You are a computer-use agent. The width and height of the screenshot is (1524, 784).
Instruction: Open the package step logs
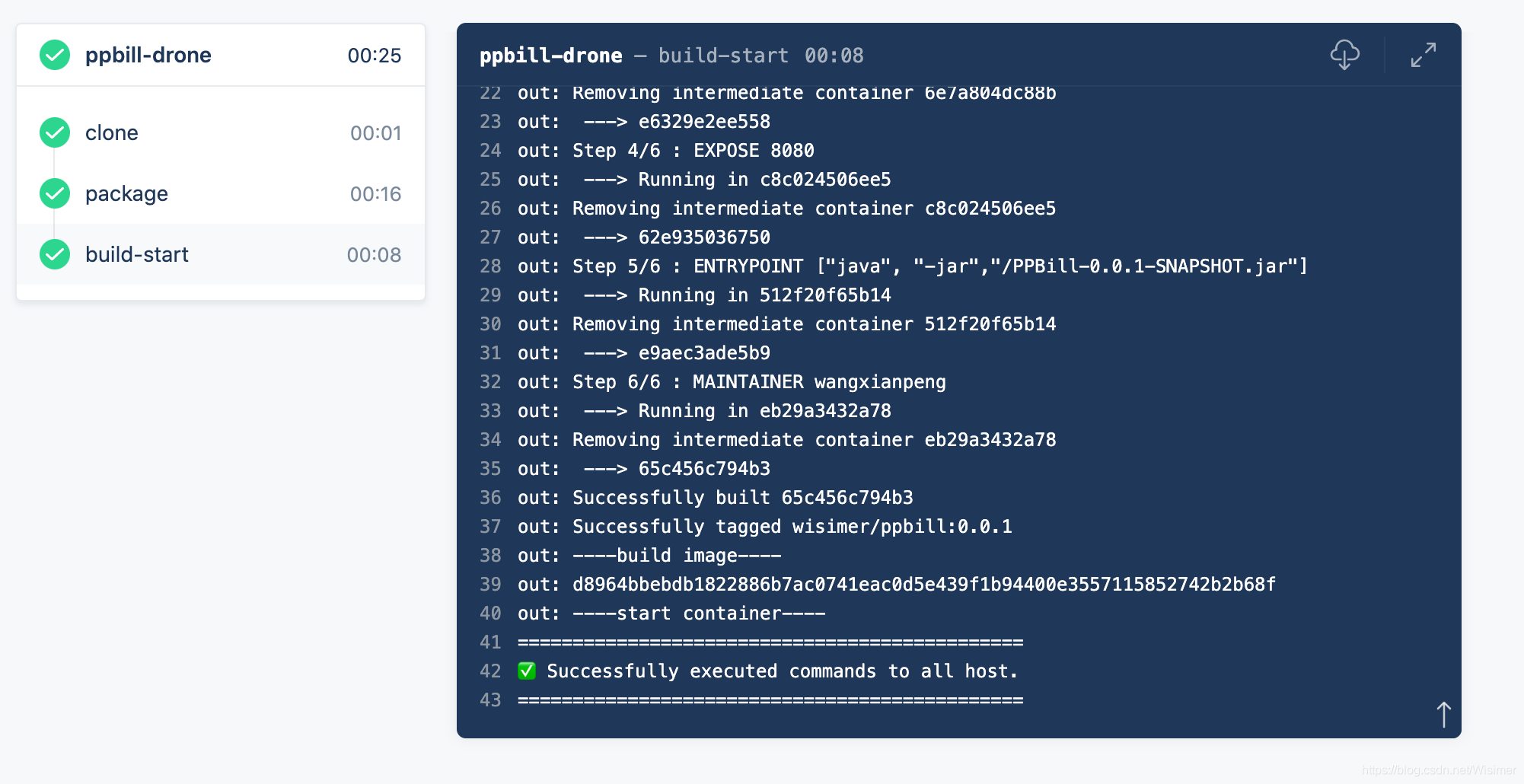[221, 193]
